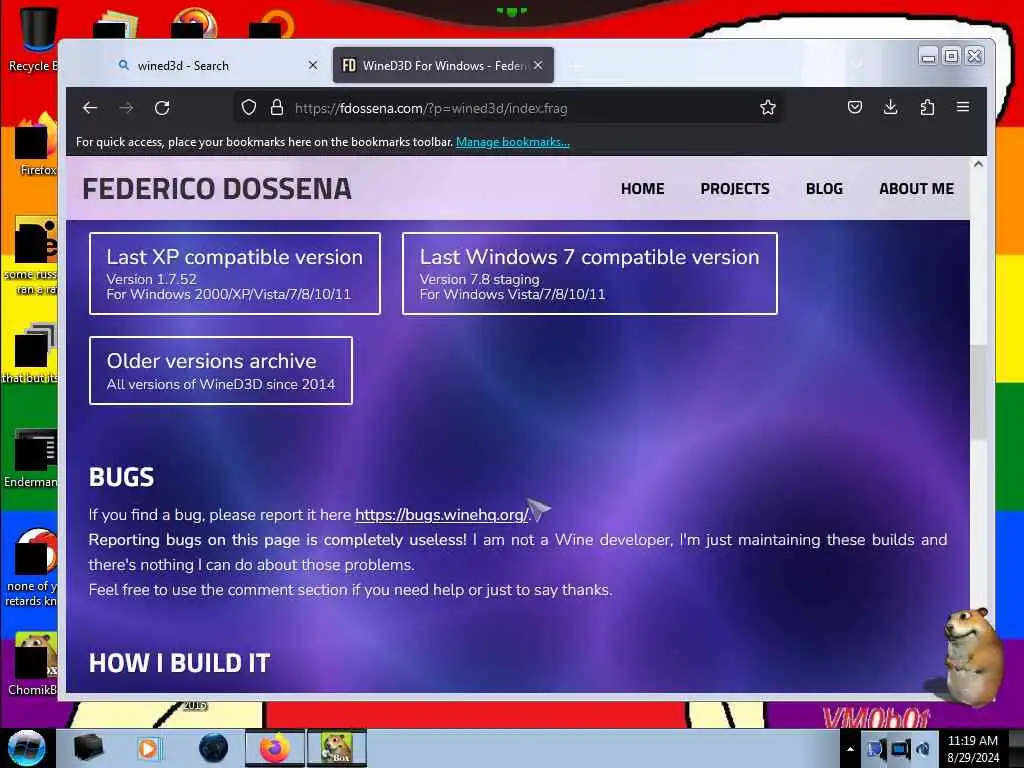Follow the bugs.winehq.org link
The height and width of the screenshot is (768, 1024).
(441, 515)
